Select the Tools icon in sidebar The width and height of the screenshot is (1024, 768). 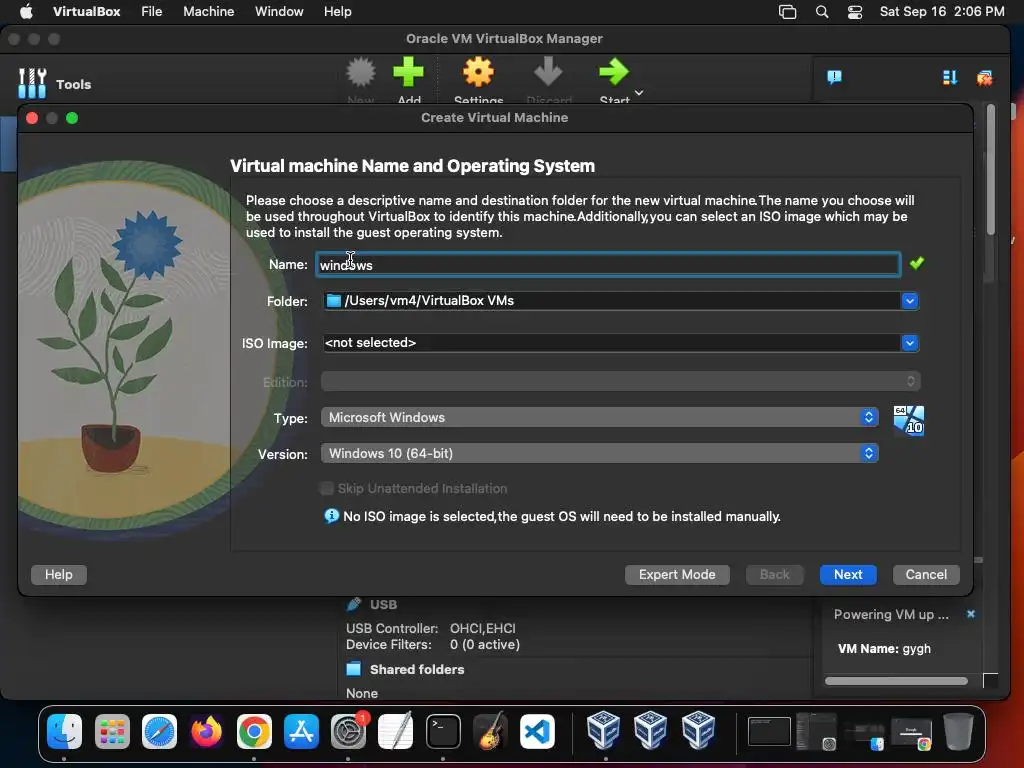click(32, 84)
